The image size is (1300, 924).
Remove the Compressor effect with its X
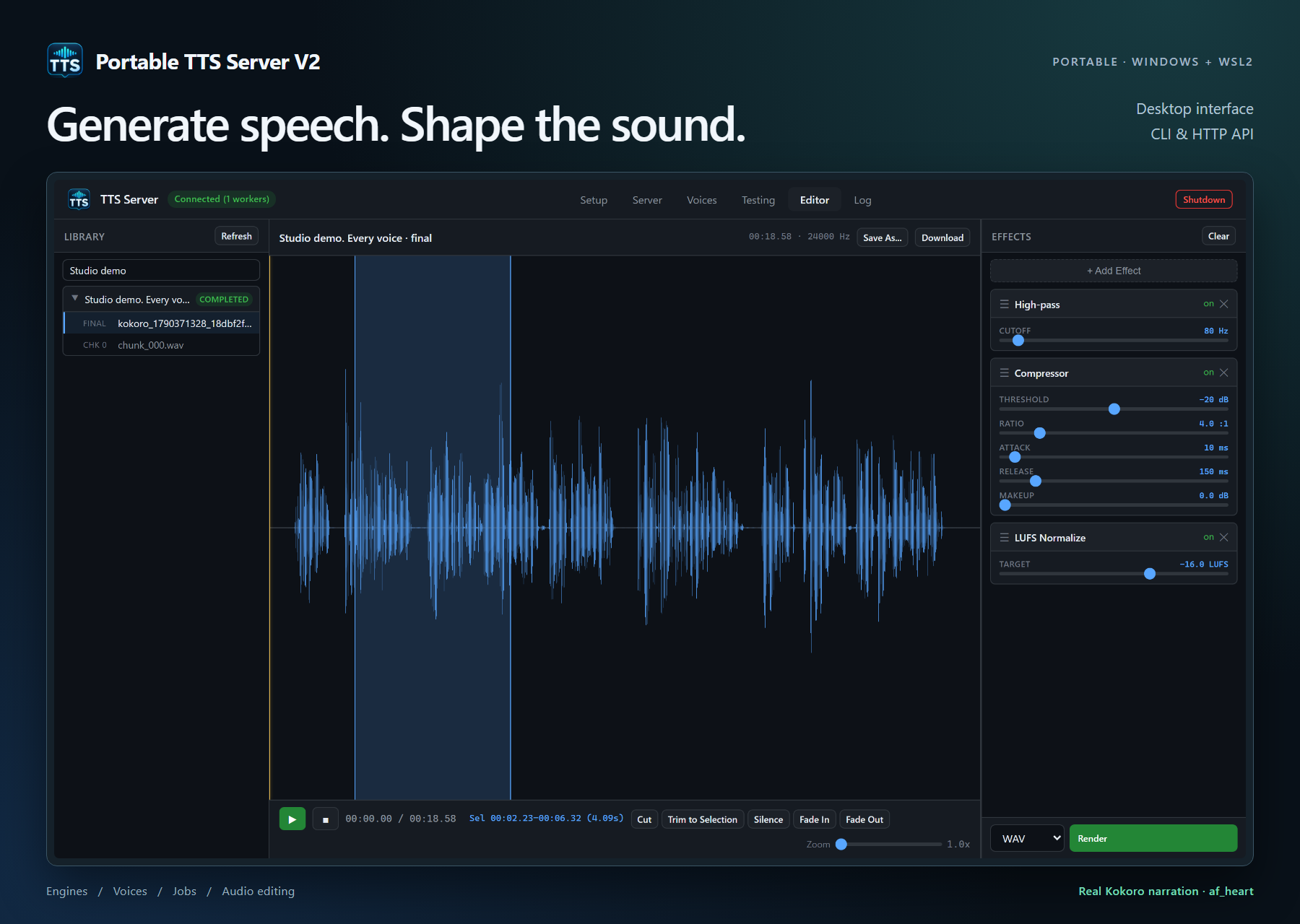coord(1224,372)
